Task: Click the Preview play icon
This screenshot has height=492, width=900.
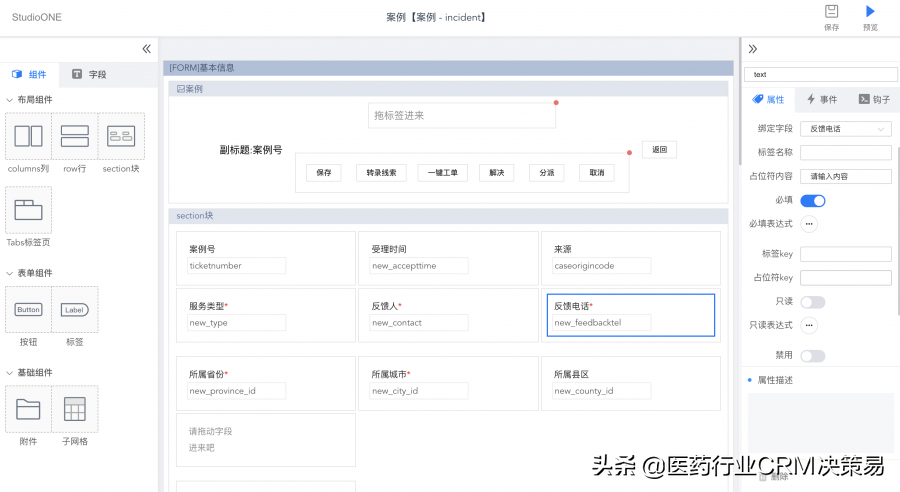Action: 870,11
